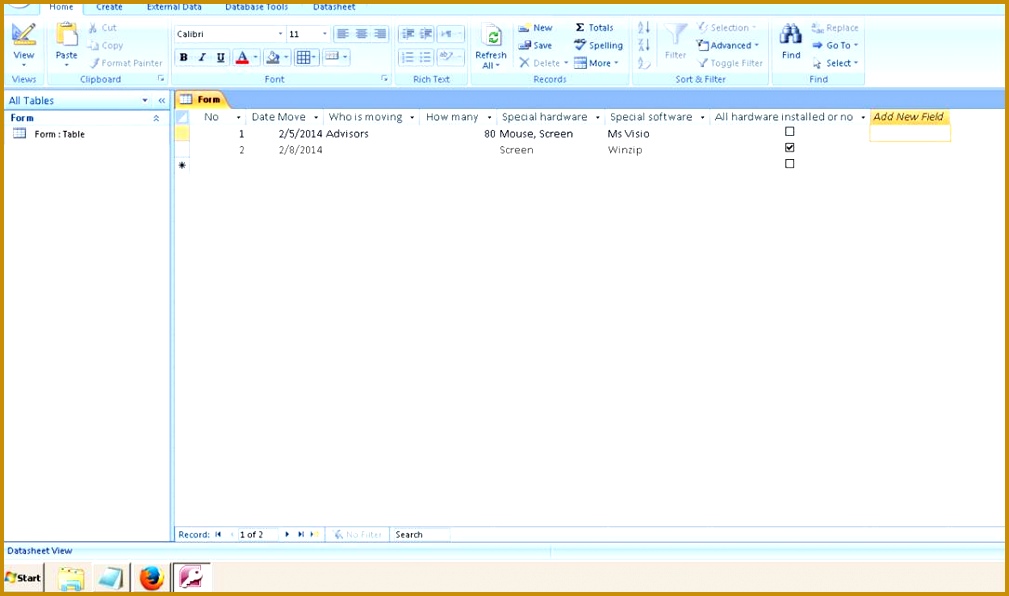
Task: Open More records dropdown
Action: click(x=597, y=63)
